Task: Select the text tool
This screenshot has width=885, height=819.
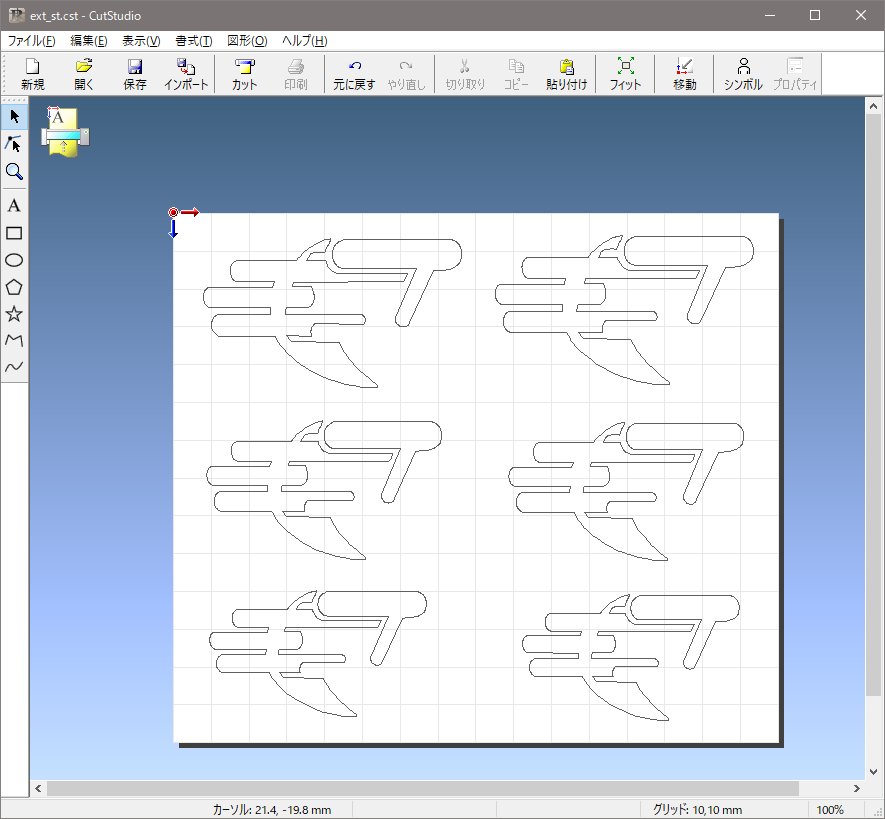Action: pos(14,205)
